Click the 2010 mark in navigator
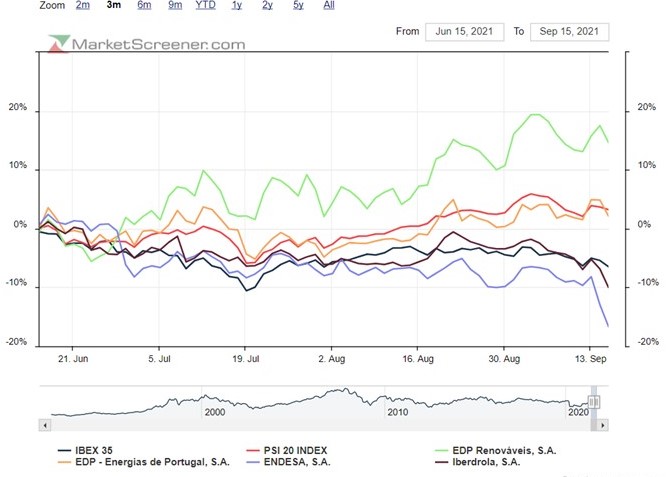 pos(398,412)
